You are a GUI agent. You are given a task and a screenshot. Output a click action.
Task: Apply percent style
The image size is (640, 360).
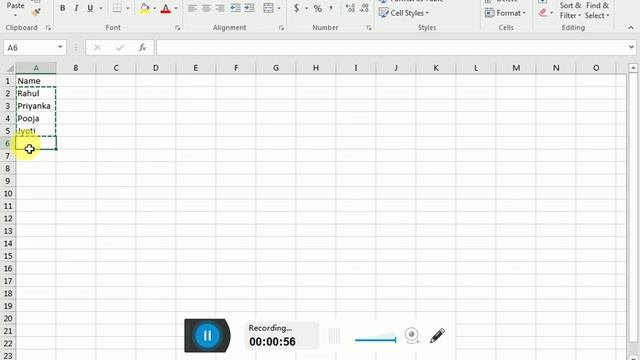(x=318, y=8)
